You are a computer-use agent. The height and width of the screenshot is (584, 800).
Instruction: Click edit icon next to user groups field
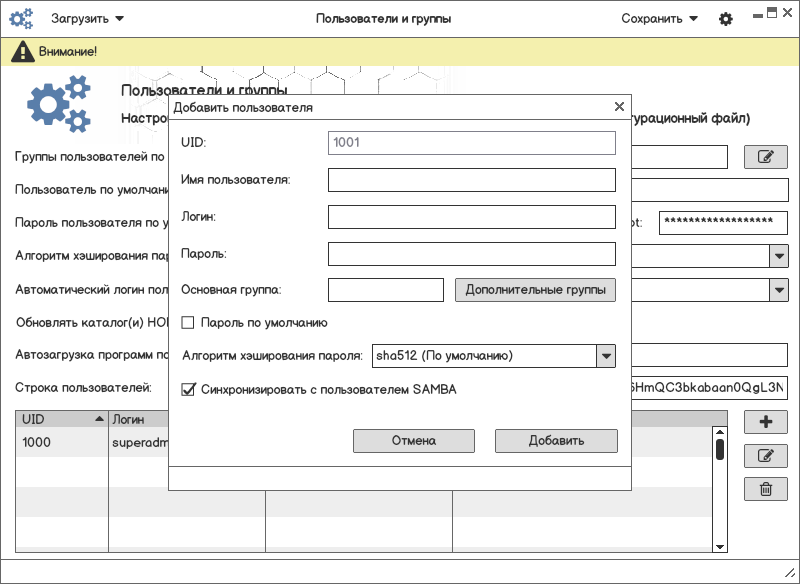click(766, 157)
